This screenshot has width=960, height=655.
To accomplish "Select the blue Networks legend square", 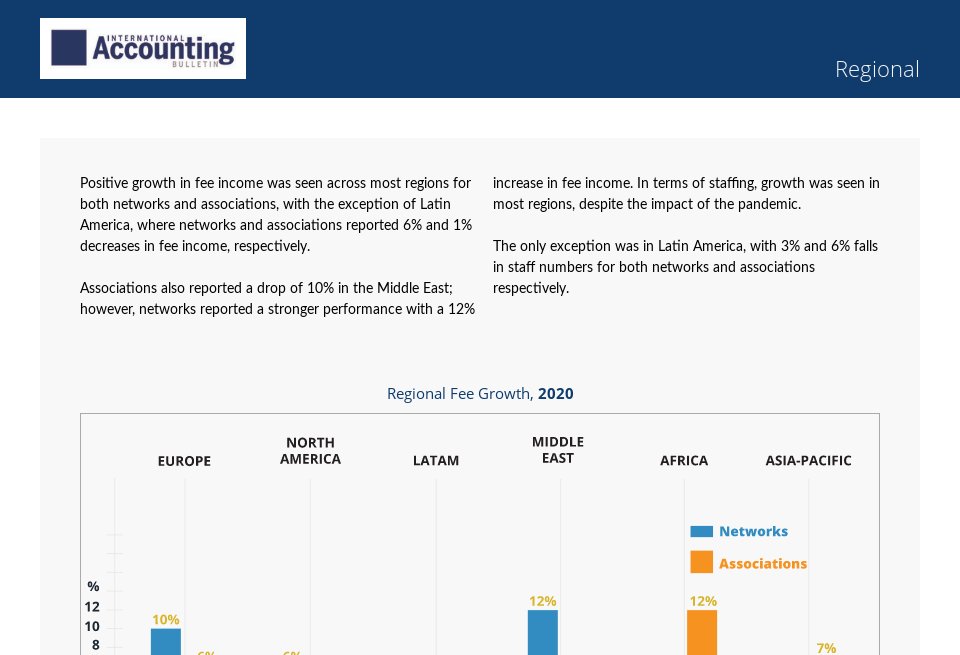I will coord(702,531).
